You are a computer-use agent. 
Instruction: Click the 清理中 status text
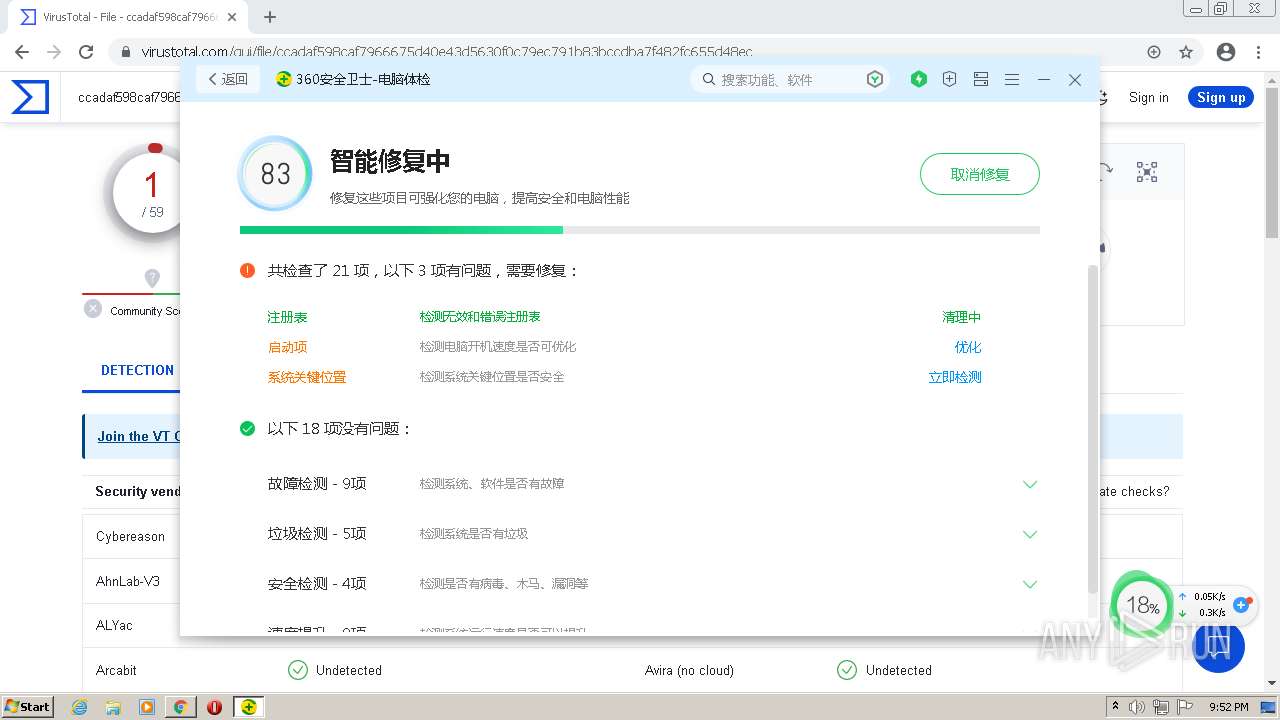(x=962, y=317)
